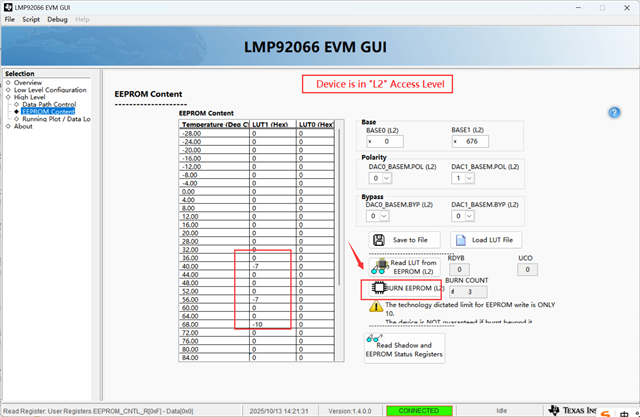This screenshot has width=640, height=417.
Task: Click the Read LUT from EEPROM chip icon
Action: point(379,266)
